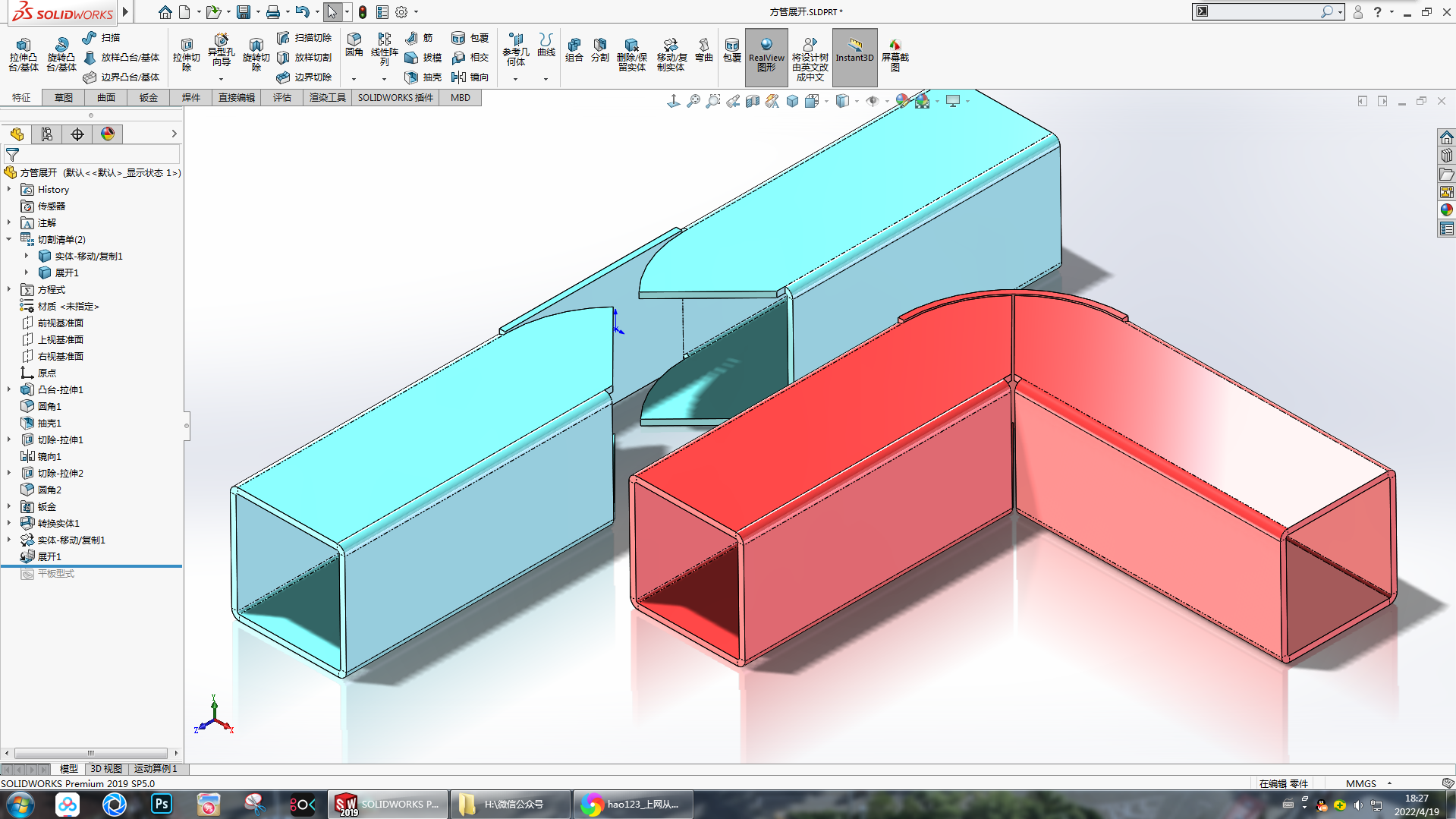Expand the 方程式 equations node
The width and height of the screenshot is (1456, 819).
click(x=9, y=290)
